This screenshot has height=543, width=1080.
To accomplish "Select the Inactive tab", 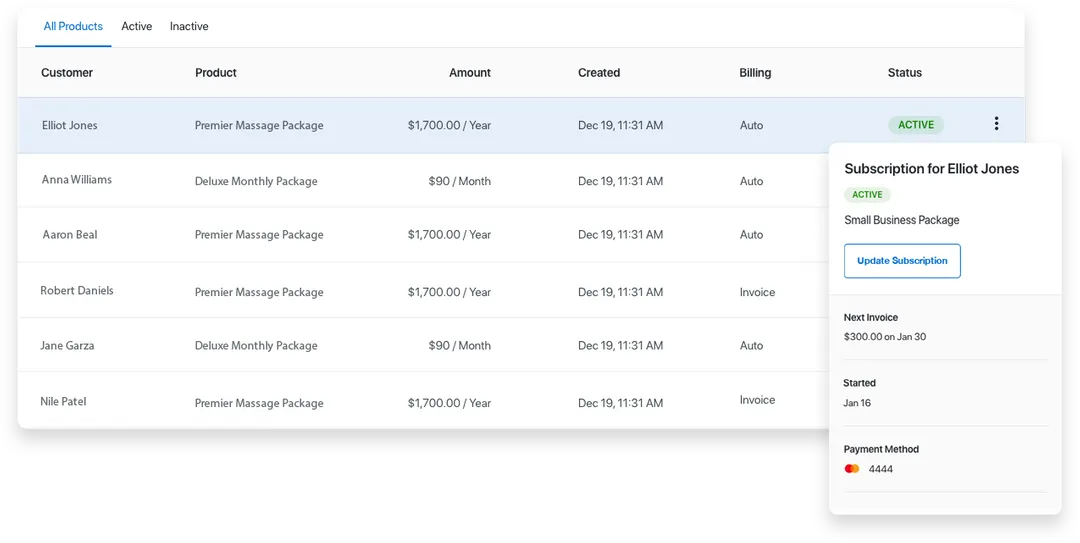I will (189, 27).
